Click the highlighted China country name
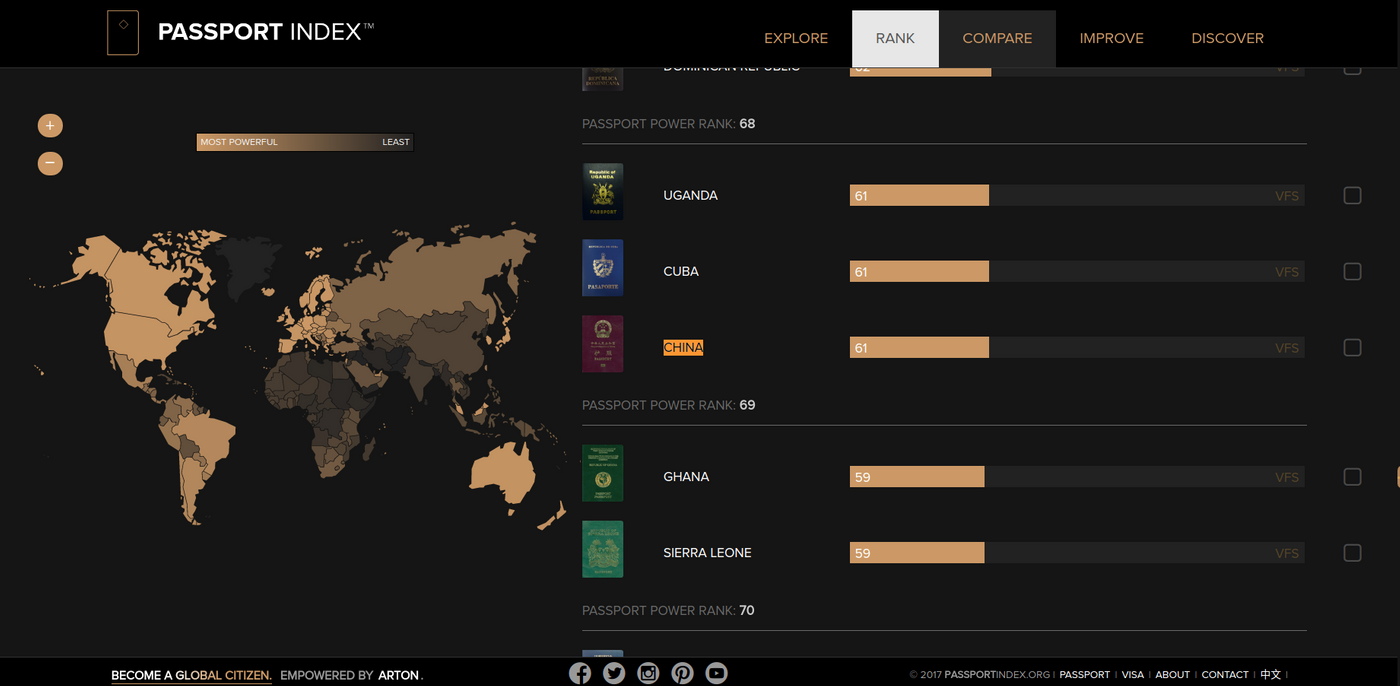This screenshot has height=686, width=1400. click(x=683, y=347)
